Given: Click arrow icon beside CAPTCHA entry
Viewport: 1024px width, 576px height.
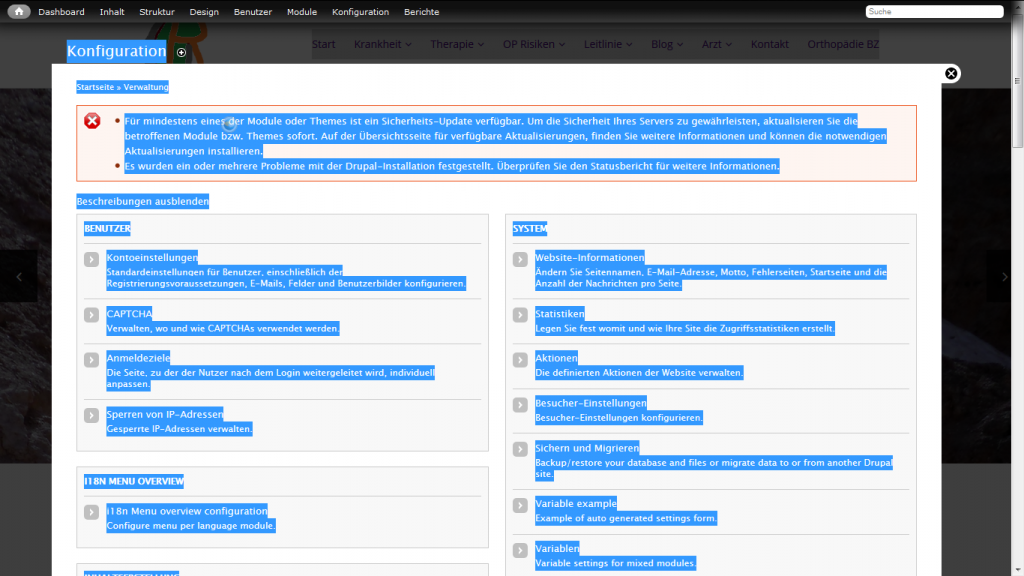Looking at the screenshot, I should pyautogui.click(x=92, y=315).
